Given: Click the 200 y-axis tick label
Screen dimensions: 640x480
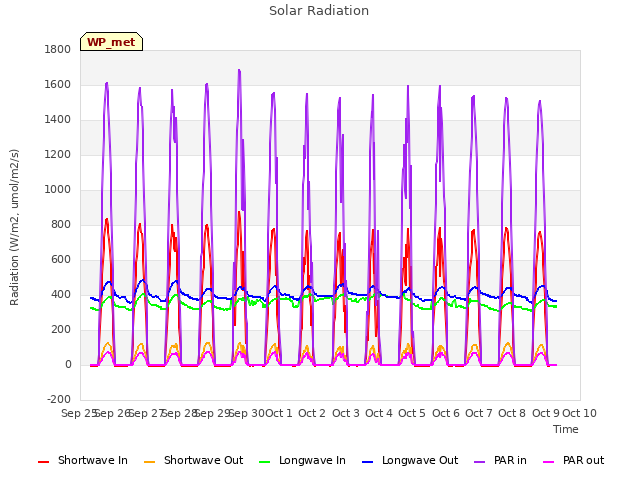Looking at the screenshot, I should pyautogui.click(x=61, y=329).
